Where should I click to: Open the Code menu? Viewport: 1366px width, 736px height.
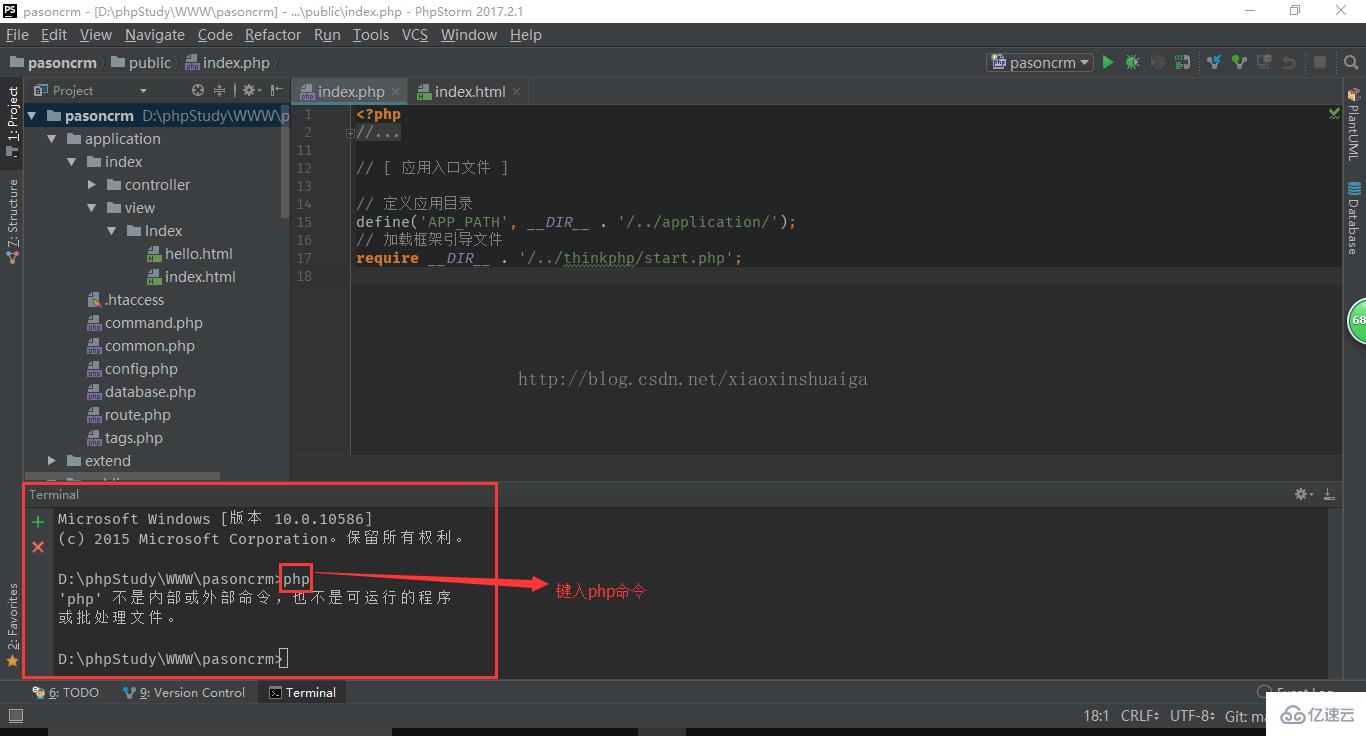point(215,34)
